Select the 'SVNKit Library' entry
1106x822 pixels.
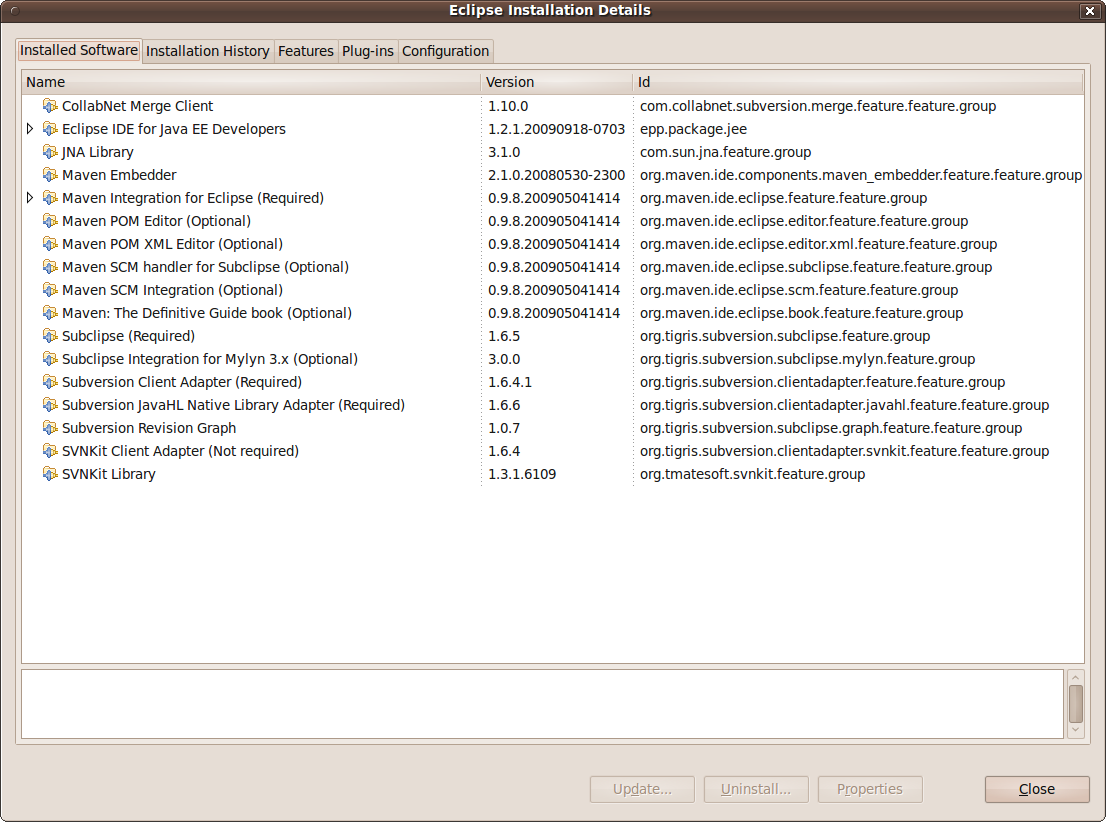[x=109, y=474]
